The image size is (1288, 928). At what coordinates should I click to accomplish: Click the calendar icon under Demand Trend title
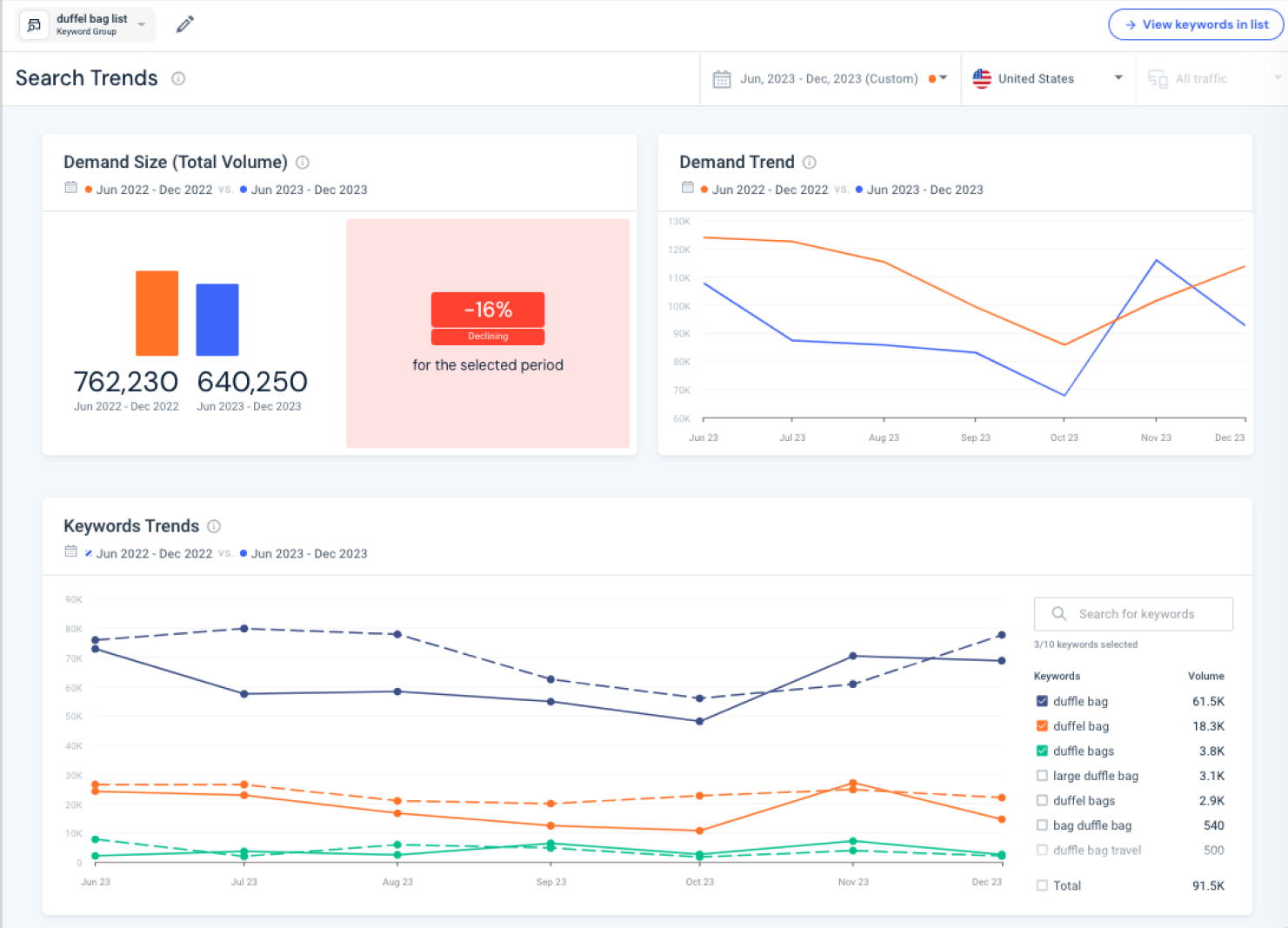coord(687,188)
